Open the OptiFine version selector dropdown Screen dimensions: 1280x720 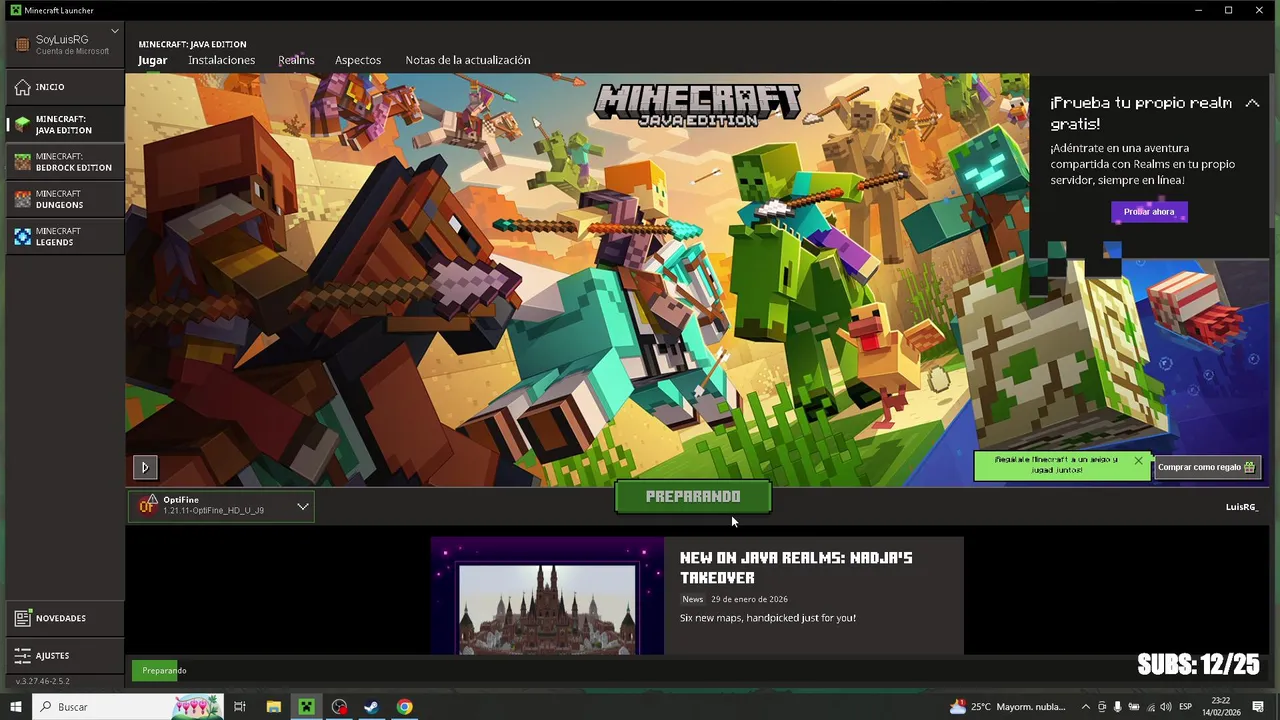coord(302,507)
